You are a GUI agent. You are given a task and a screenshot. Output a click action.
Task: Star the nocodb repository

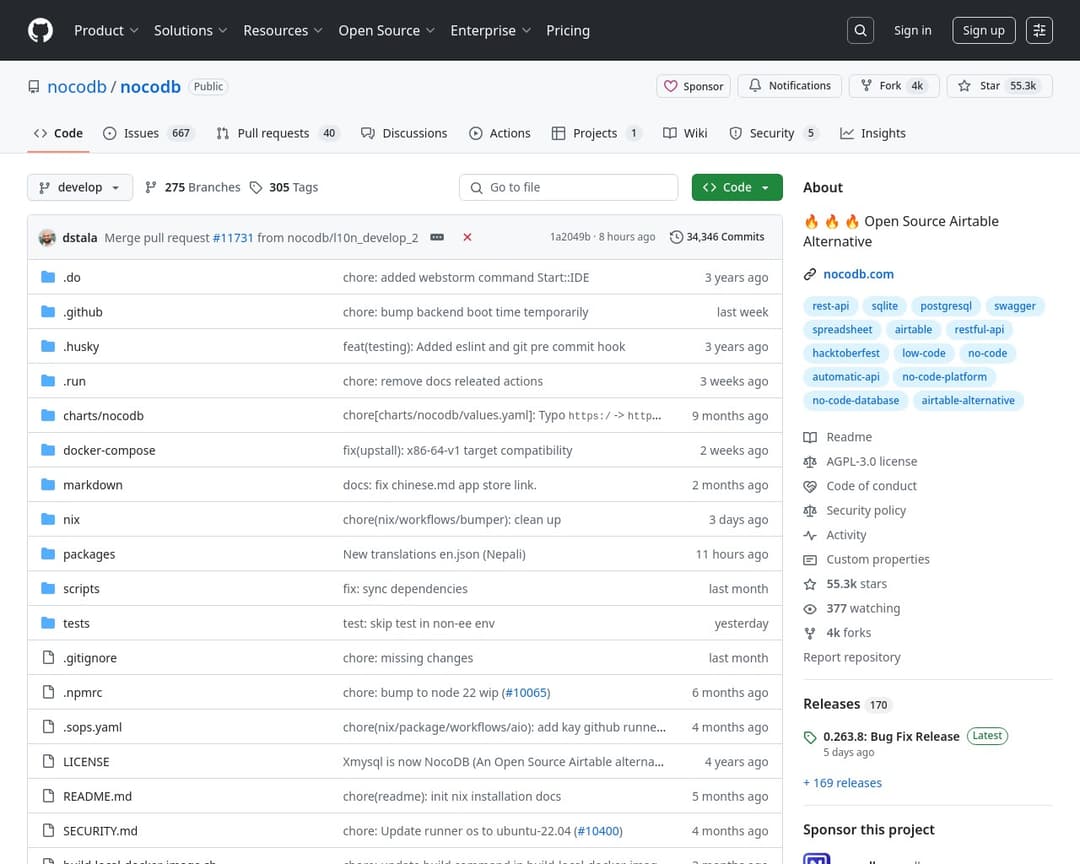tap(999, 86)
